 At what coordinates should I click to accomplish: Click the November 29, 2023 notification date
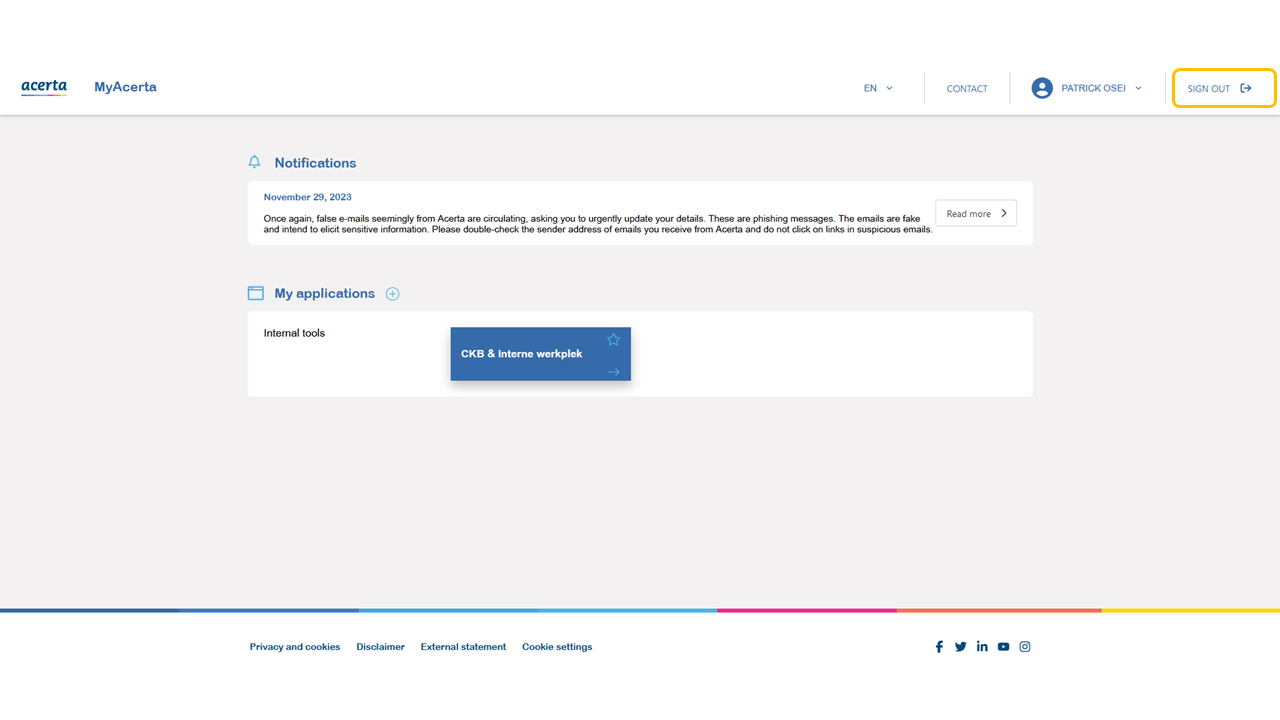point(308,197)
